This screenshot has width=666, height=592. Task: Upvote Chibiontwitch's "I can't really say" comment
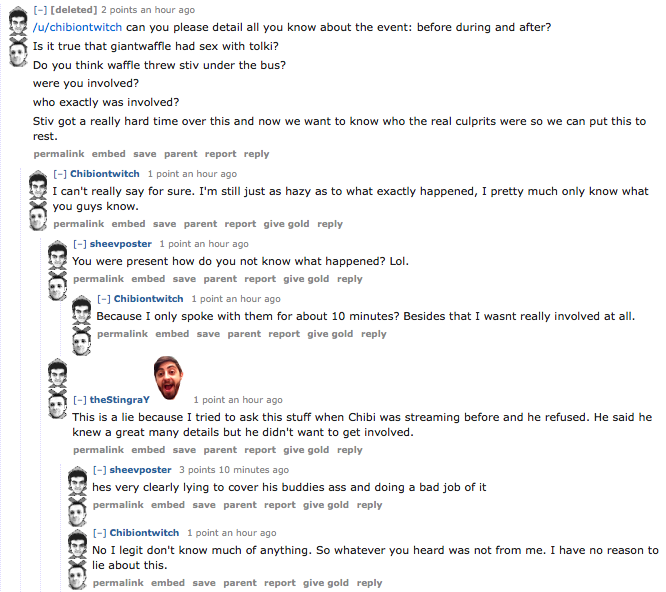pos(37,186)
